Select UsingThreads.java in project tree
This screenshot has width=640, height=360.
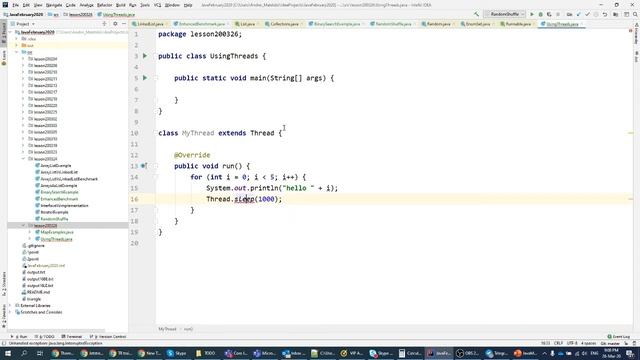click(56, 239)
